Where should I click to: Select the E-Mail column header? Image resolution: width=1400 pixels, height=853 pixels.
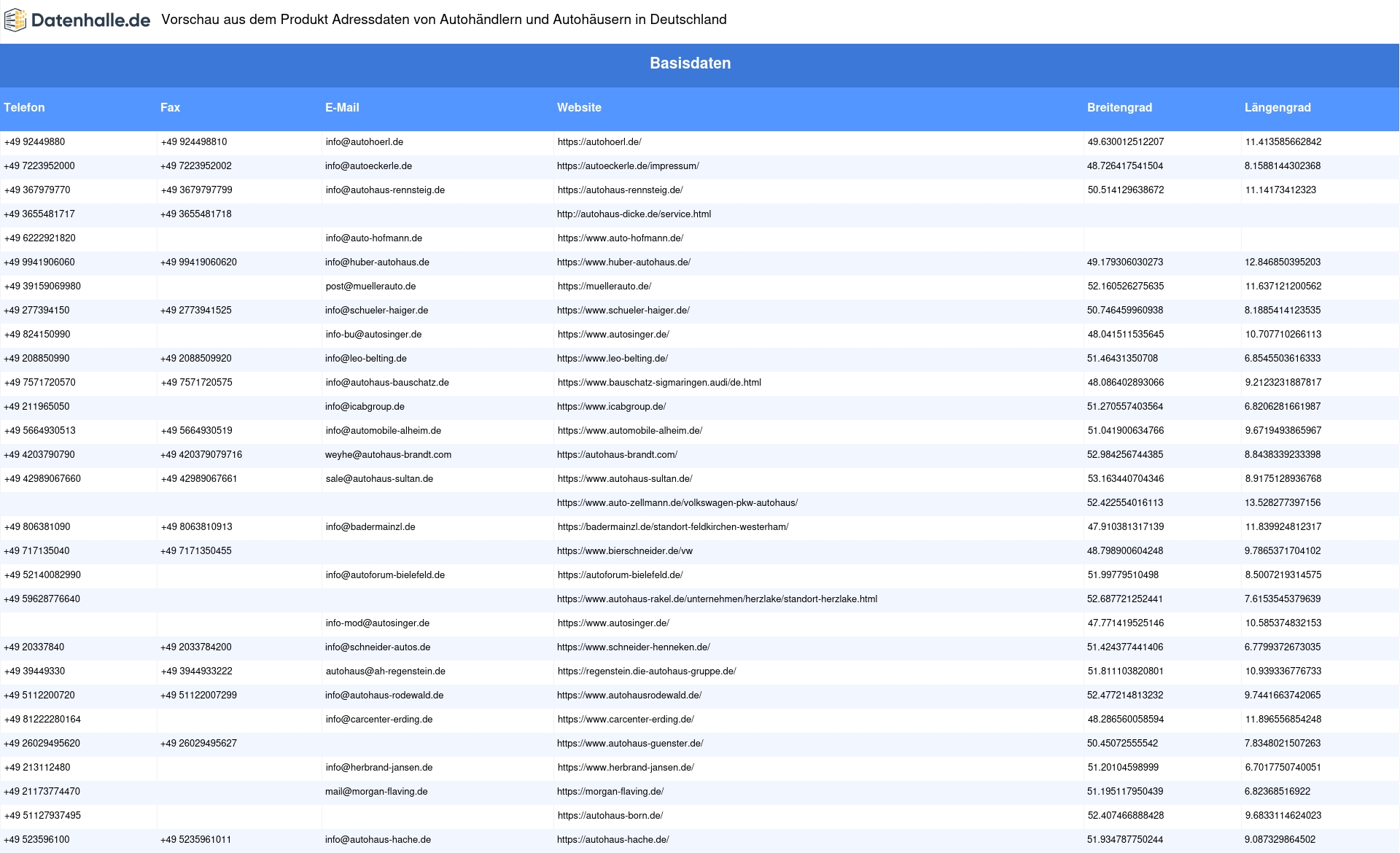(x=342, y=108)
